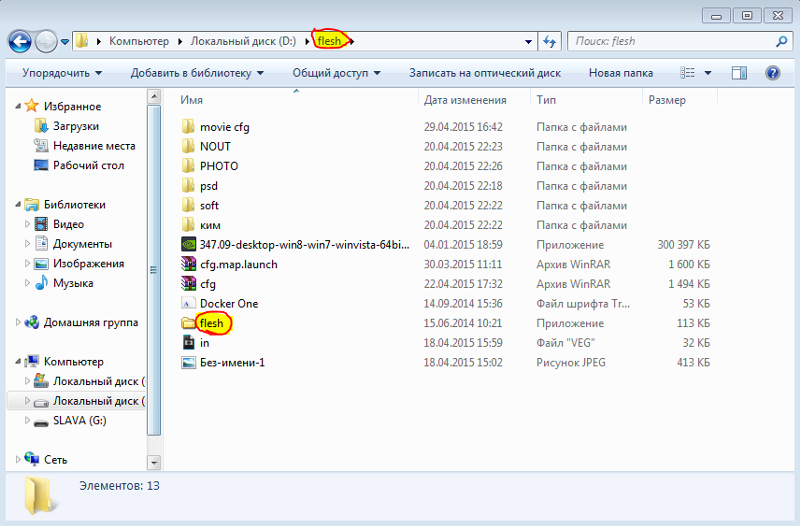Screen dimensions: 800x526
Task: Click date 29.04.2015 16:42 of movie cfg
Action: (463, 127)
